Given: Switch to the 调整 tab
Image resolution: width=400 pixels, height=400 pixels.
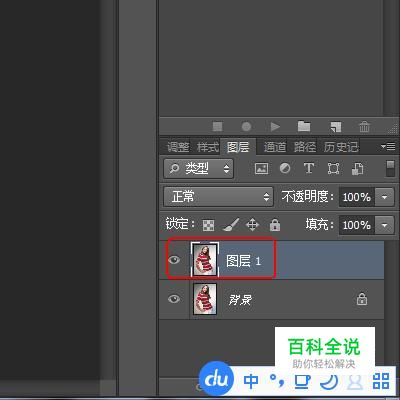Looking at the screenshot, I should 178,147.
